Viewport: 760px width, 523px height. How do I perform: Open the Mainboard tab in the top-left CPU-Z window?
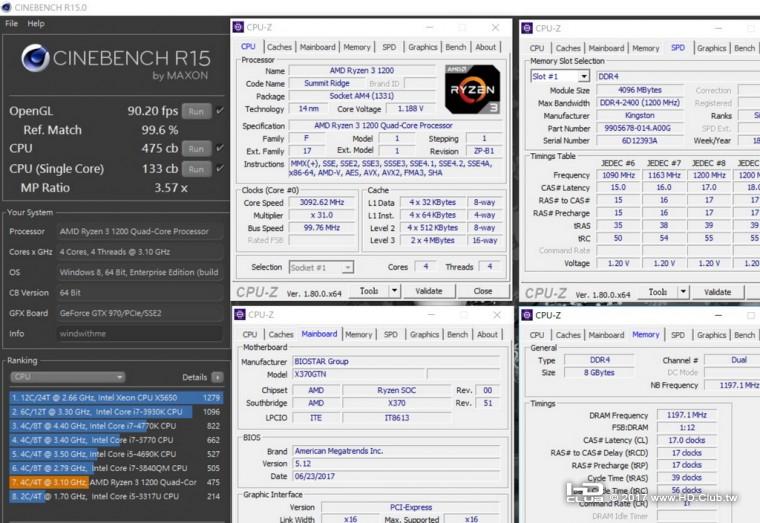point(317,47)
